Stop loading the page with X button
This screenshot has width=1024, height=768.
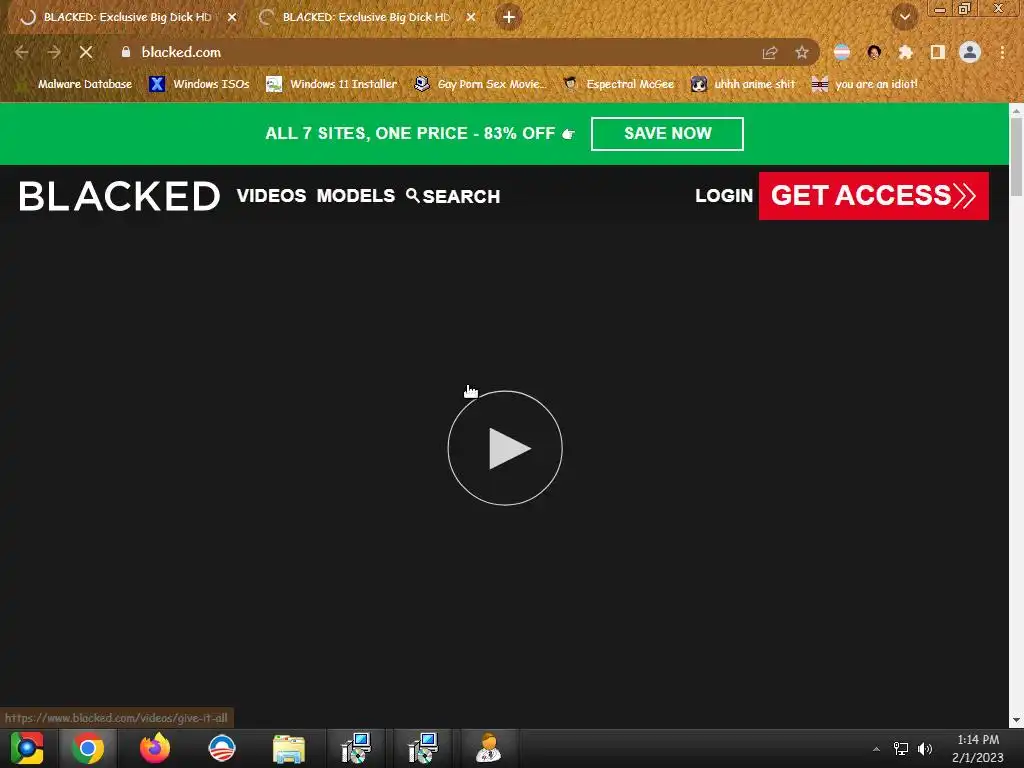86,52
